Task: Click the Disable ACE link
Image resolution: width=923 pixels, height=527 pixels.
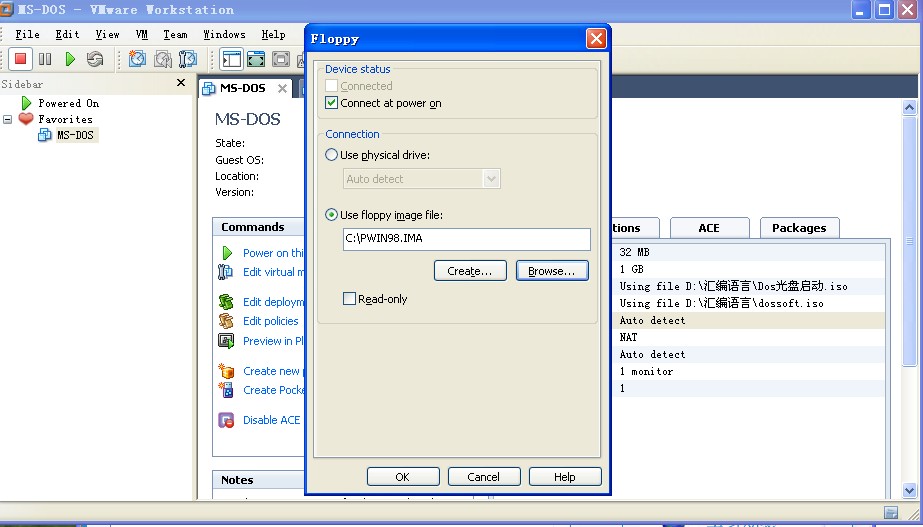Action: click(271, 420)
